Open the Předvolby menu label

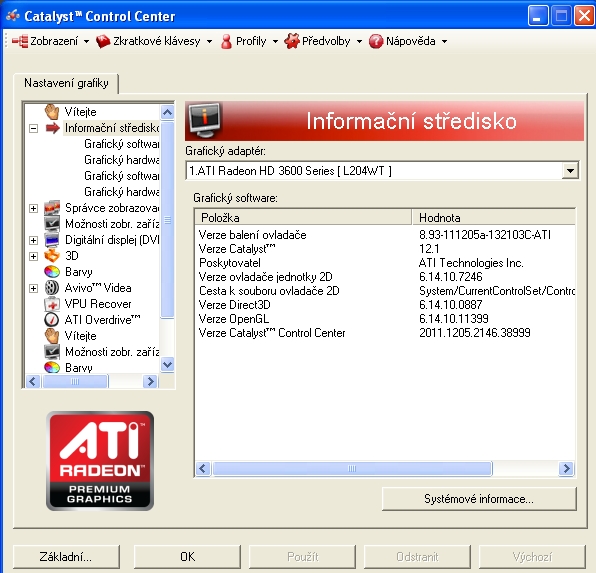point(326,41)
